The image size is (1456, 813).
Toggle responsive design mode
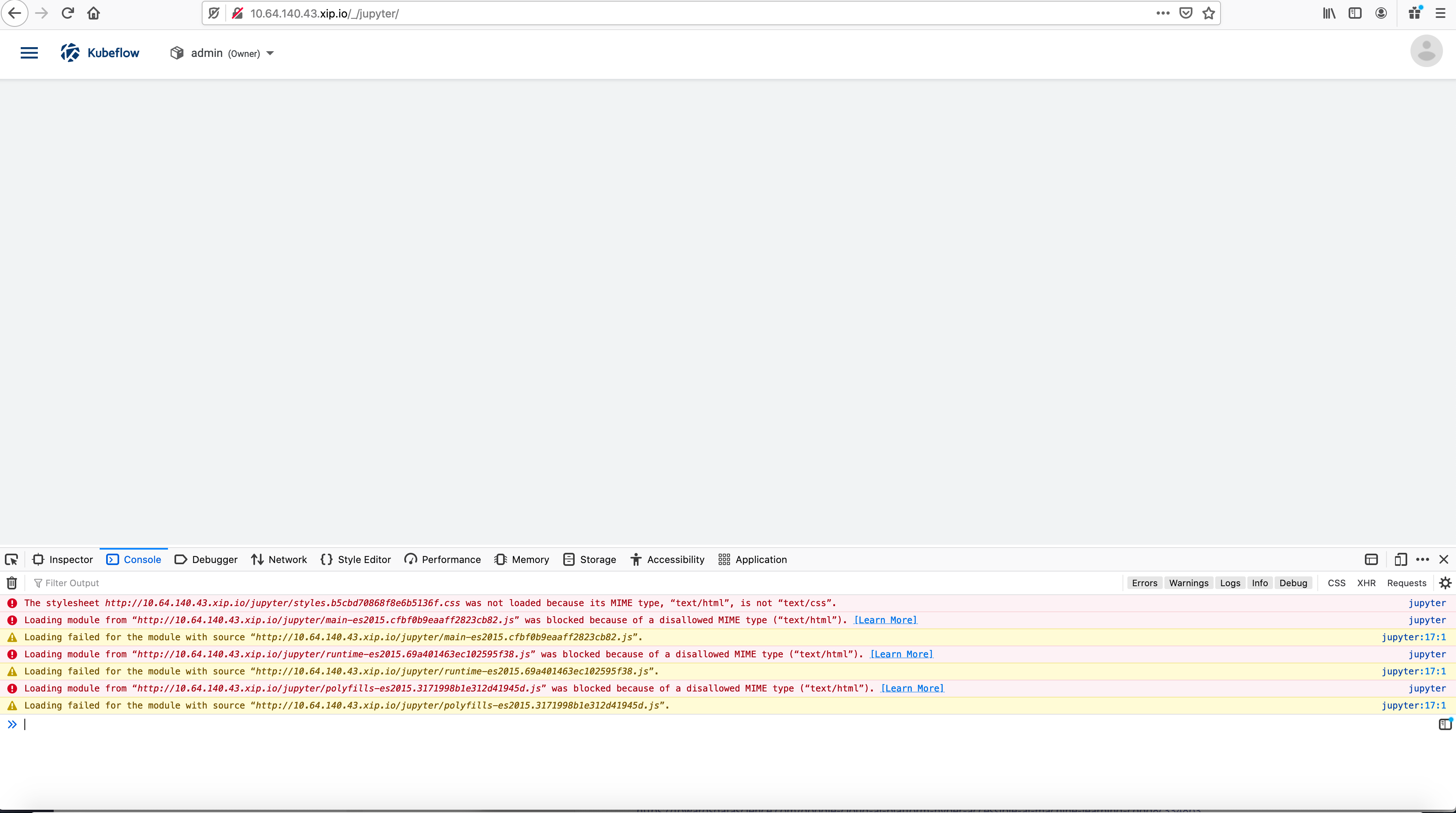[1400, 559]
